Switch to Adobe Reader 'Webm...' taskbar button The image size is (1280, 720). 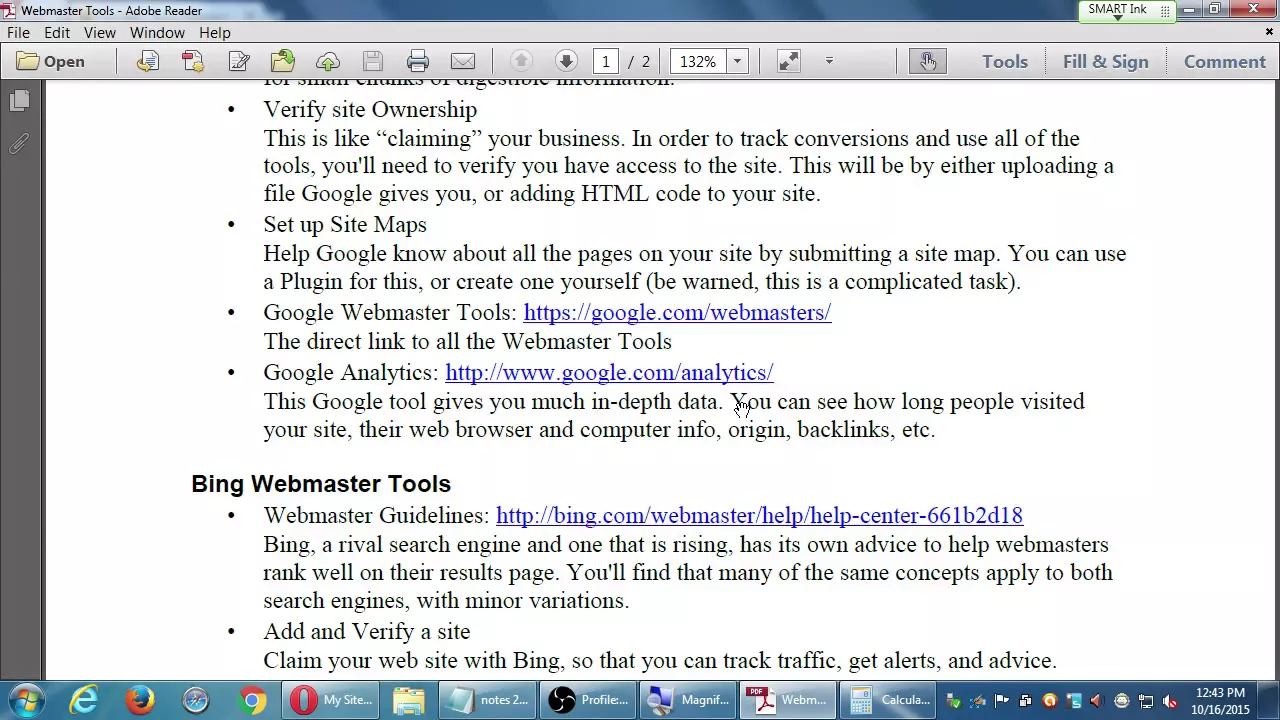pyautogui.click(x=788, y=700)
